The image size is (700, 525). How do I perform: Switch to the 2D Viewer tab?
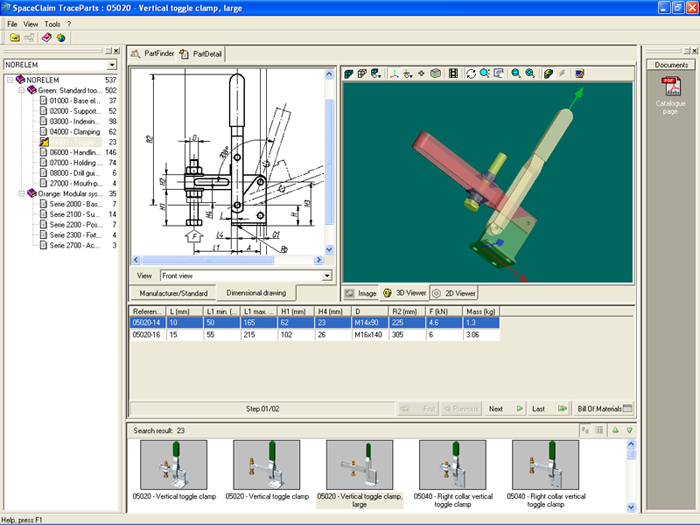point(454,293)
